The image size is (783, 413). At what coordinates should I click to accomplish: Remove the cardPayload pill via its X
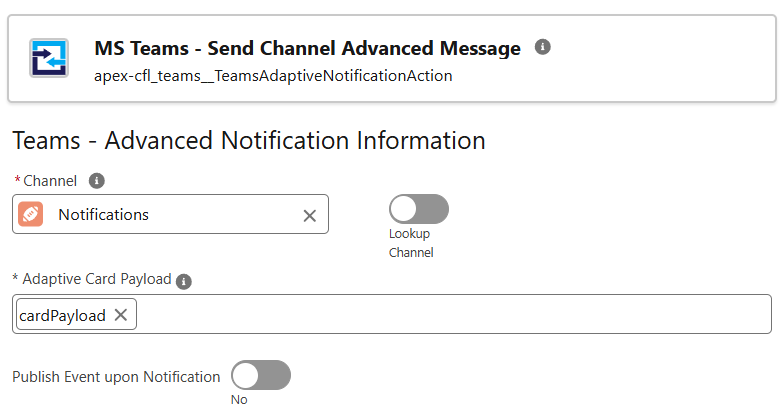pyautogui.click(x=121, y=315)
